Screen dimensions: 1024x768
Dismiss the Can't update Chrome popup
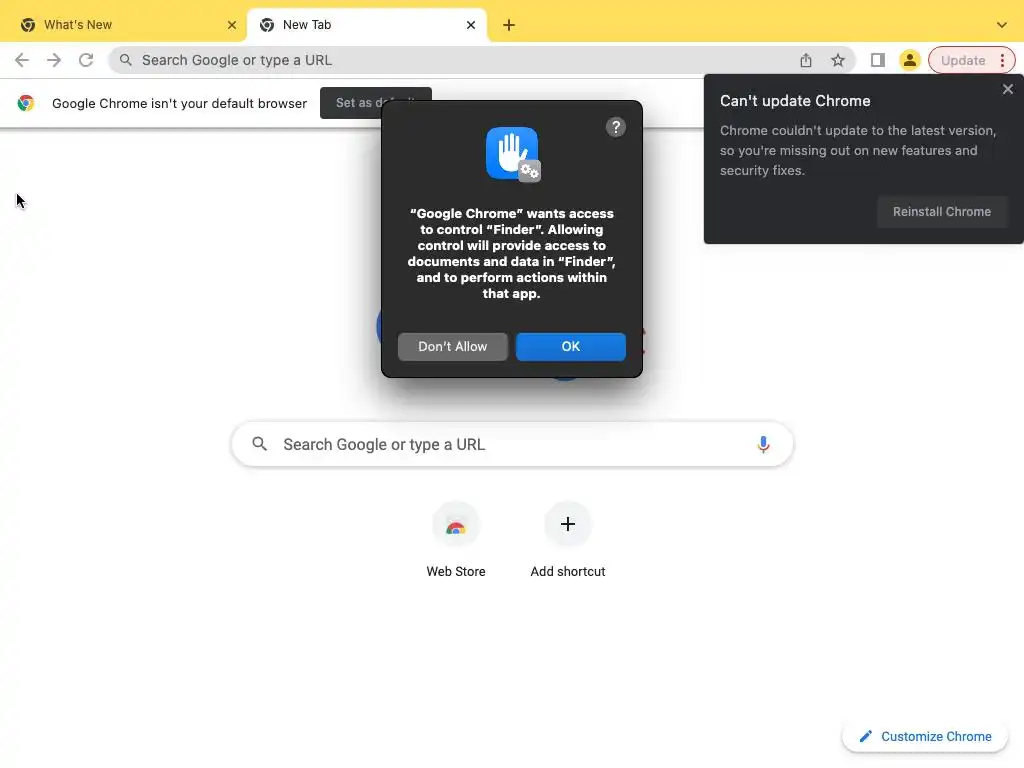1008,89
